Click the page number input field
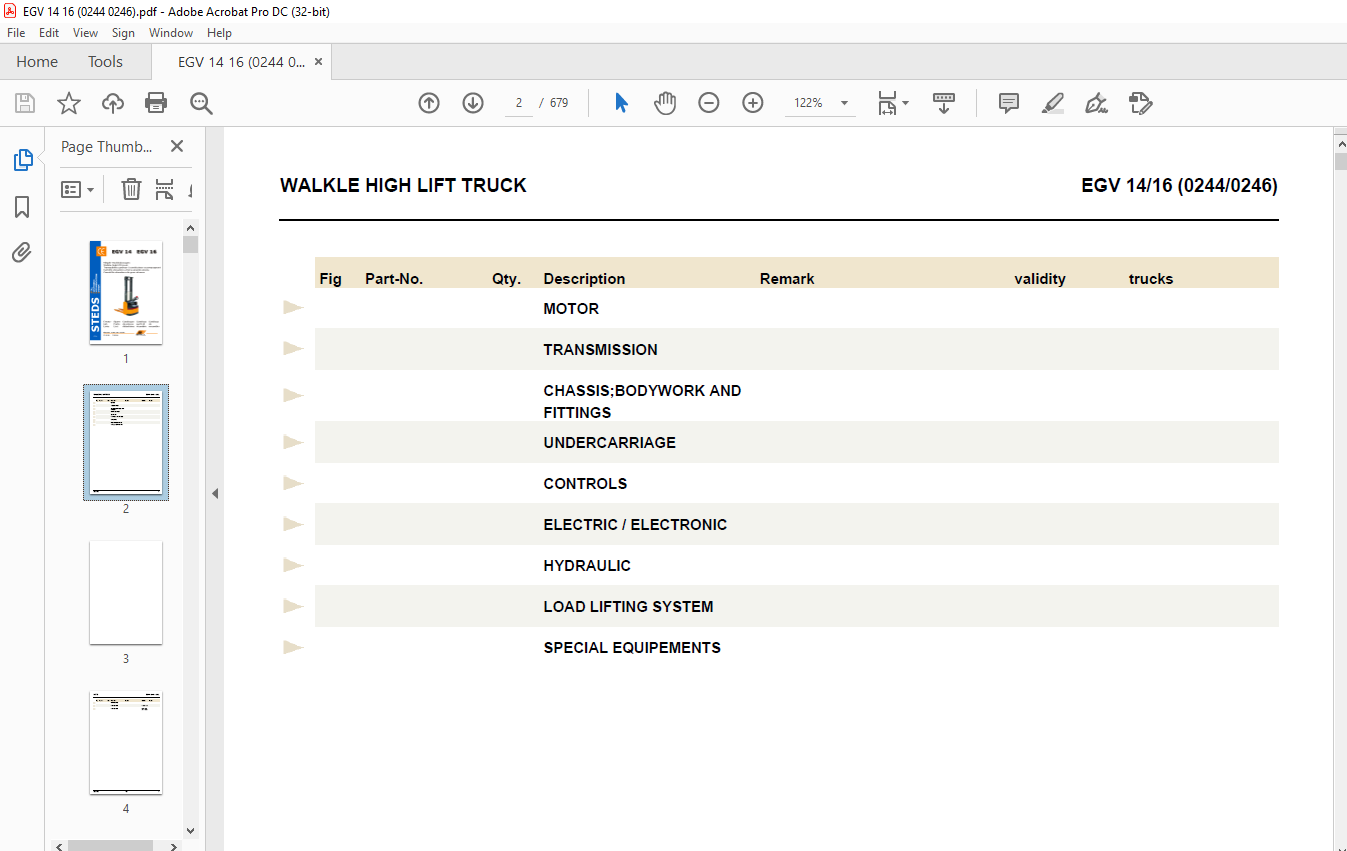The image size is (1347, 851). point(519,103)
